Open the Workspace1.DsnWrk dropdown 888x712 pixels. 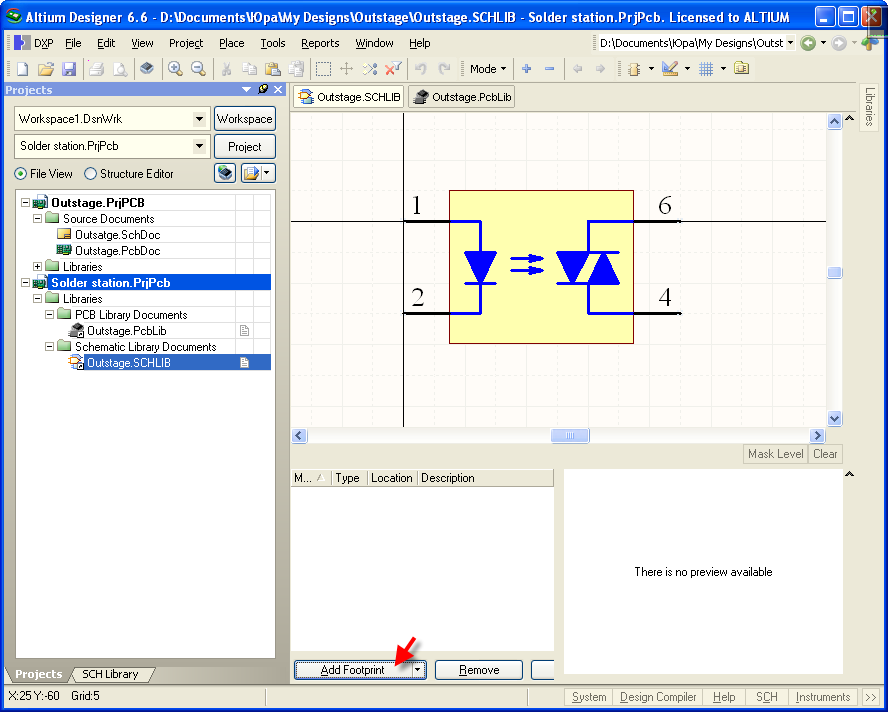(x=200, y=119)
